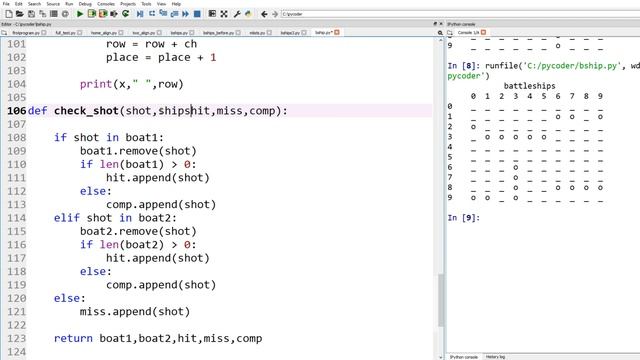Click the 'In [9]:' console prompt
Viewport: 640px width, 360px height.
(x=464, y=218)
